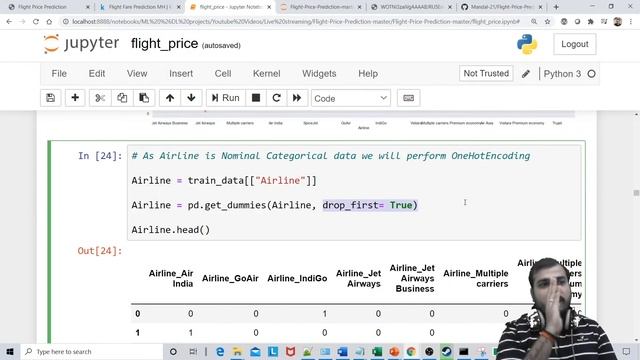Open Cortana circle on taskbar
Image resolution: width=640 pixels, height=360 pixels.
tap(173, 351)
